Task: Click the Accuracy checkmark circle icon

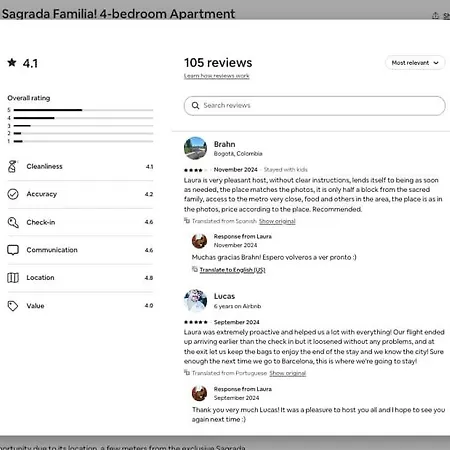Action: [13, 194]
